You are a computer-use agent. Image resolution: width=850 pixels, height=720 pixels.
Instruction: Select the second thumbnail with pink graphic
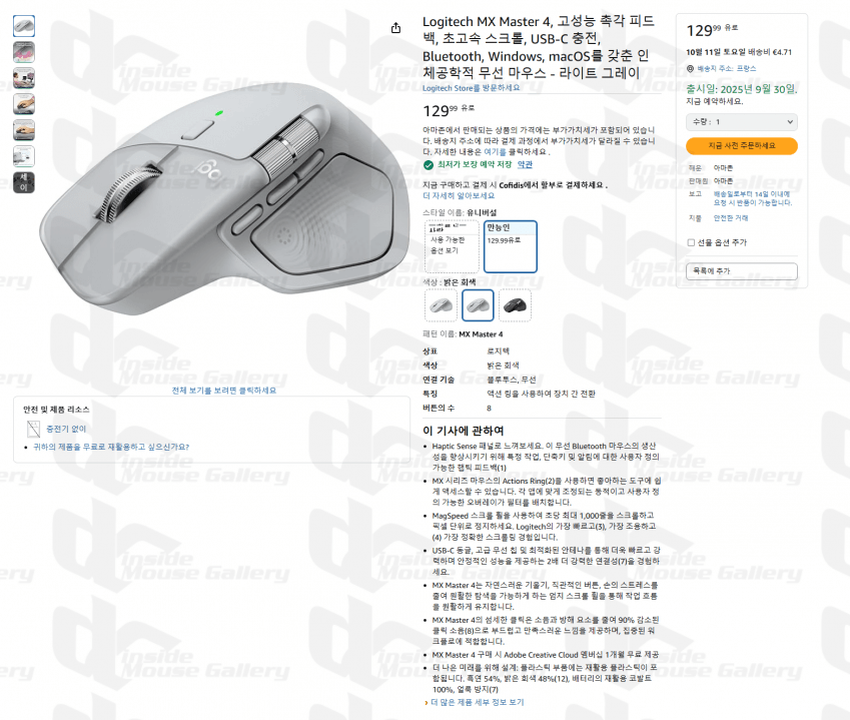tap(24, 52)
